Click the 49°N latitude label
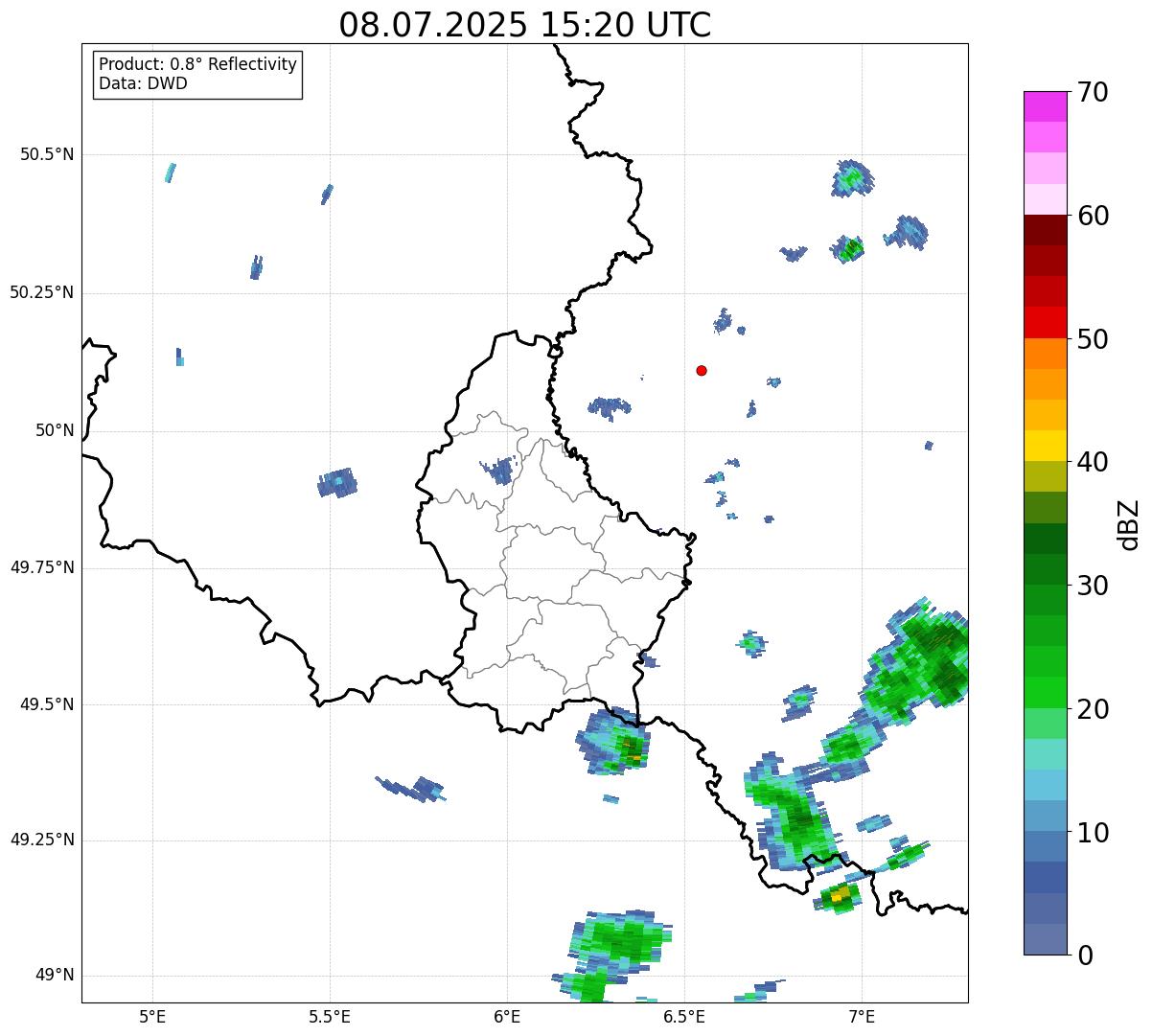The width and height of the screenshot is (1152, 1036). click(x=55, y=976)
